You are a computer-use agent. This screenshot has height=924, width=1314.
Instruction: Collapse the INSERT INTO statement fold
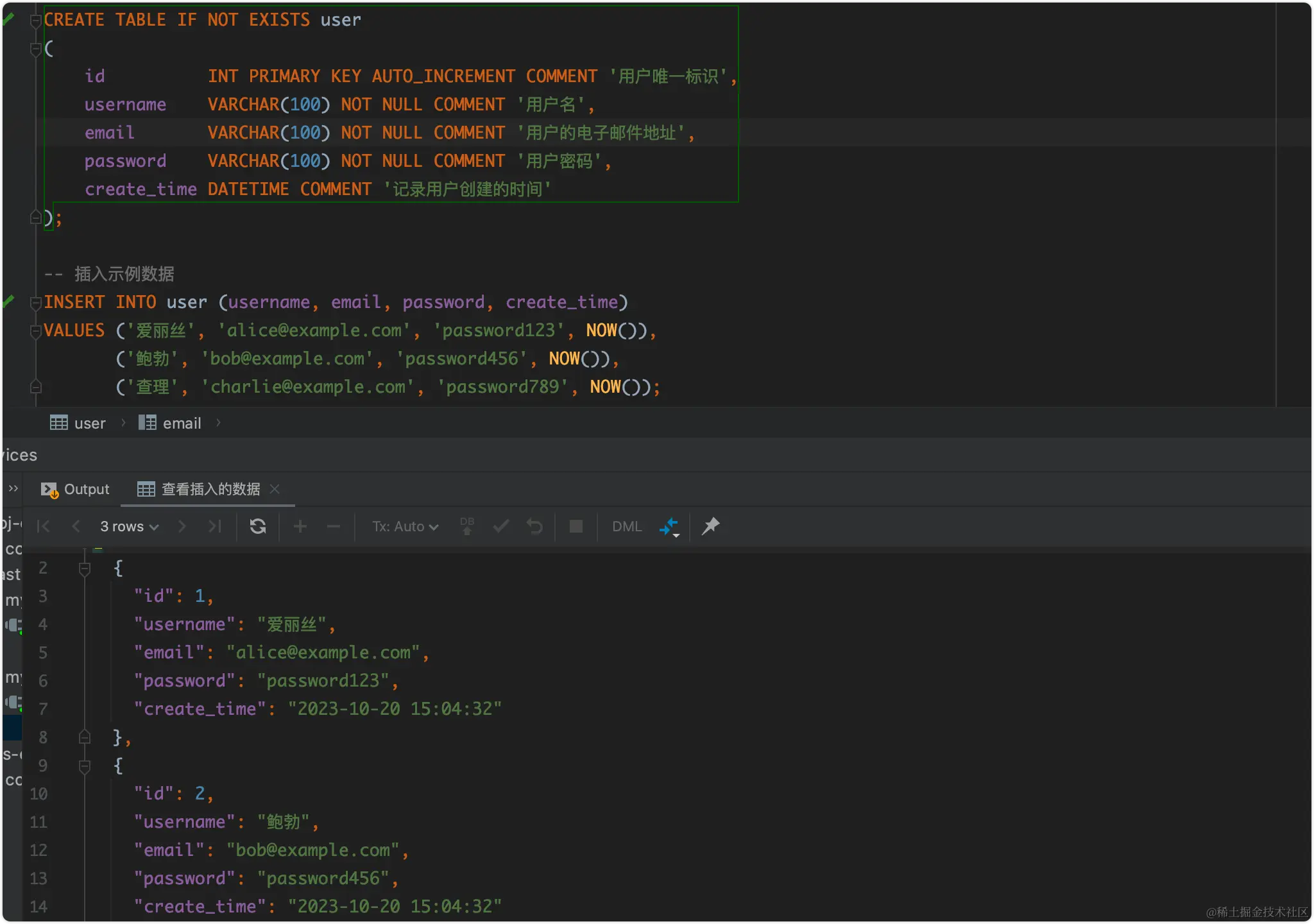tap(36, 302)
